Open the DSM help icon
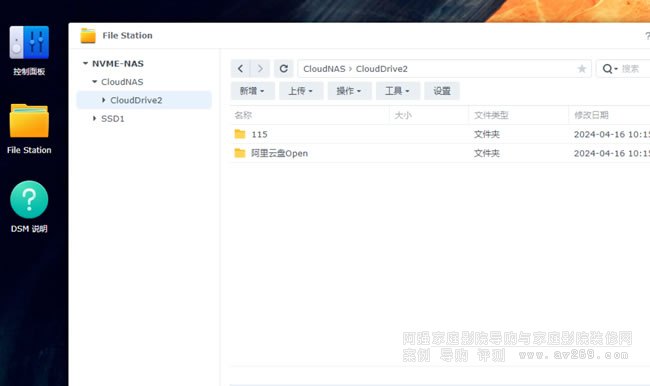Viewport: 650px width, 386px height. [29, 199]
